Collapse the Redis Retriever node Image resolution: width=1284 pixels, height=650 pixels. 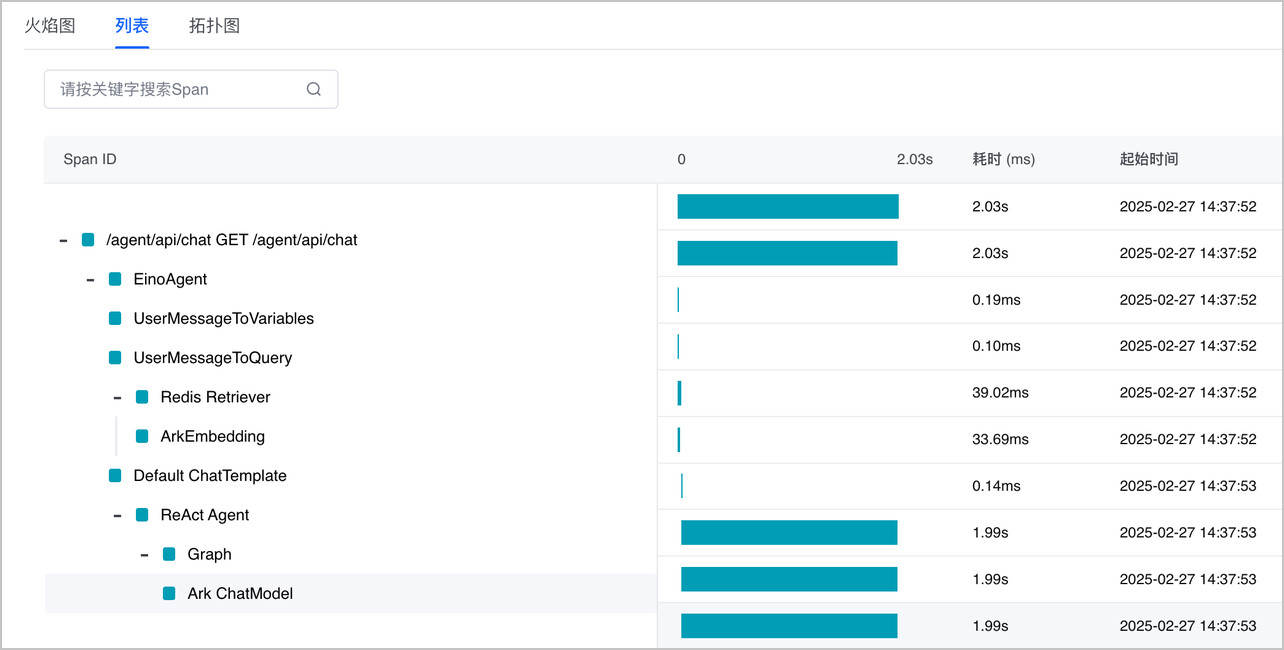click(117, 397)
